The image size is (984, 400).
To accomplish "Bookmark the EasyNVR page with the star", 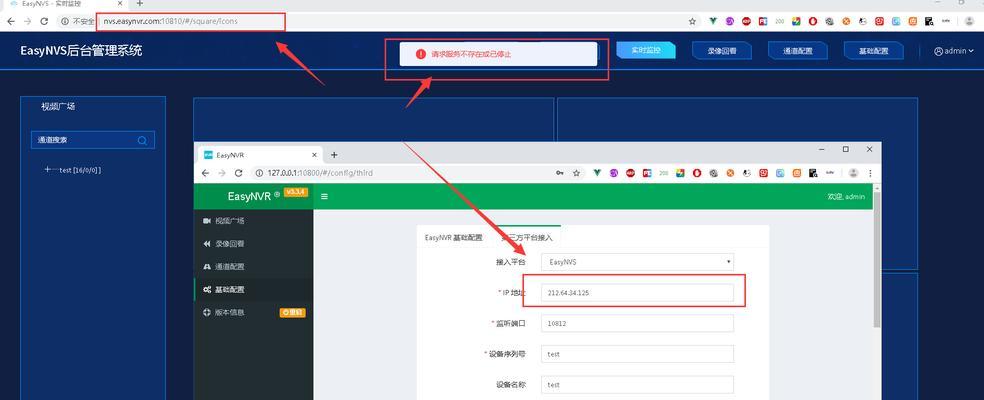I will [576, 173].
